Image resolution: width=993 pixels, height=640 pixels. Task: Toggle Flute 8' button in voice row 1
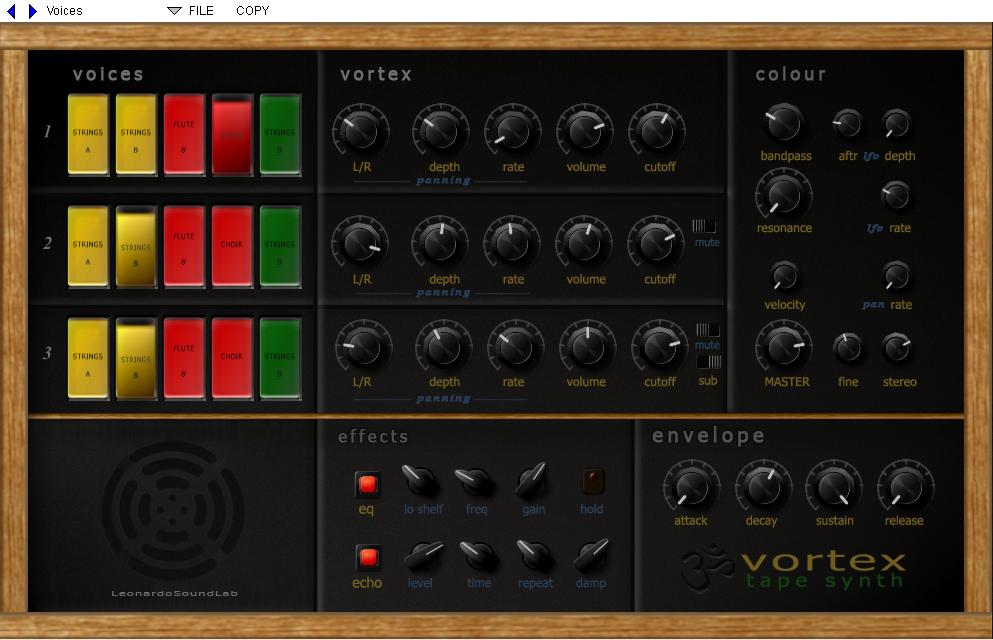(184, 134)
